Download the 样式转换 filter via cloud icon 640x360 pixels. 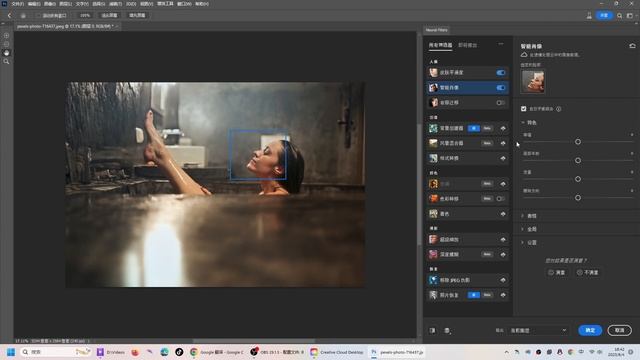click(x=503, y=158)
